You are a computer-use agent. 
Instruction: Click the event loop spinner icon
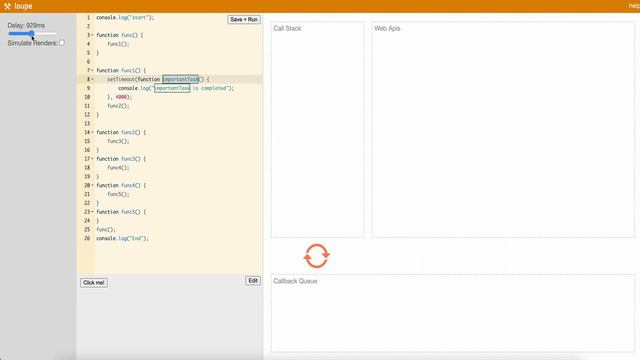click(x=316, y=256)
